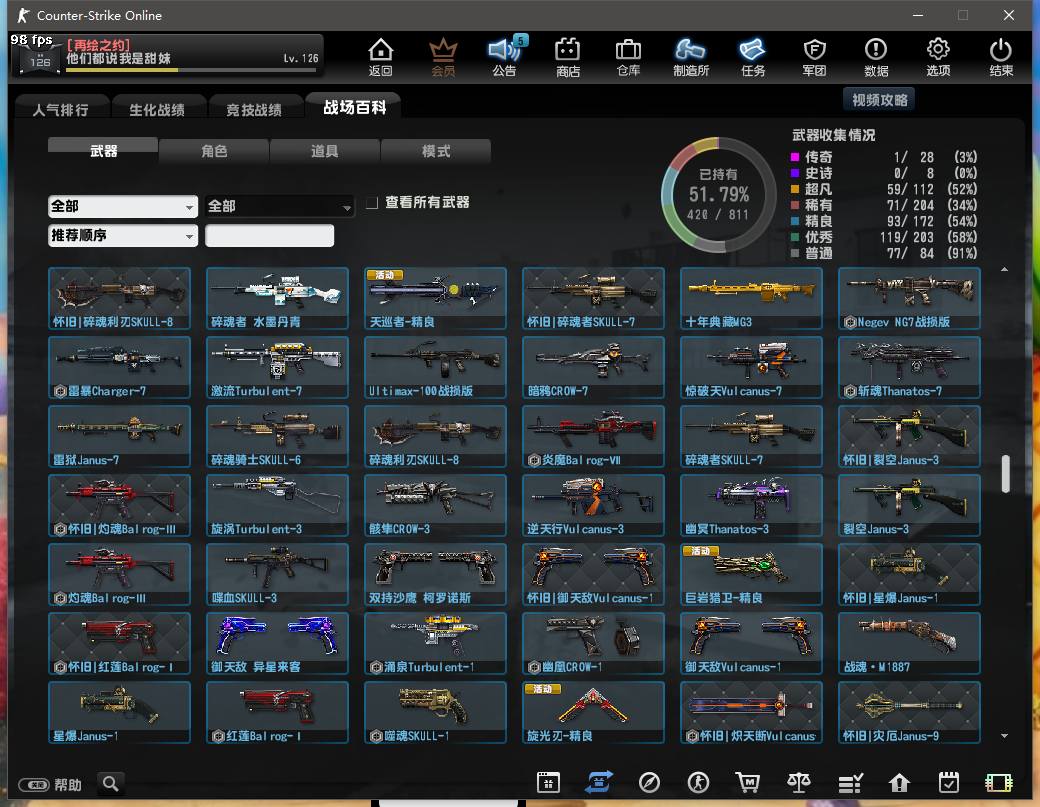The height and width of the screenshot is (807, 1040).
Task: Select the Ultimax-100战损版 weapon card
Action: [435, 367]
